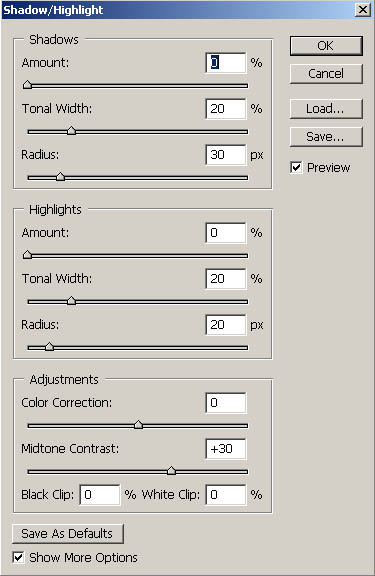Select the White Clip input field
The image size is (375, 576).
(226, 495)
